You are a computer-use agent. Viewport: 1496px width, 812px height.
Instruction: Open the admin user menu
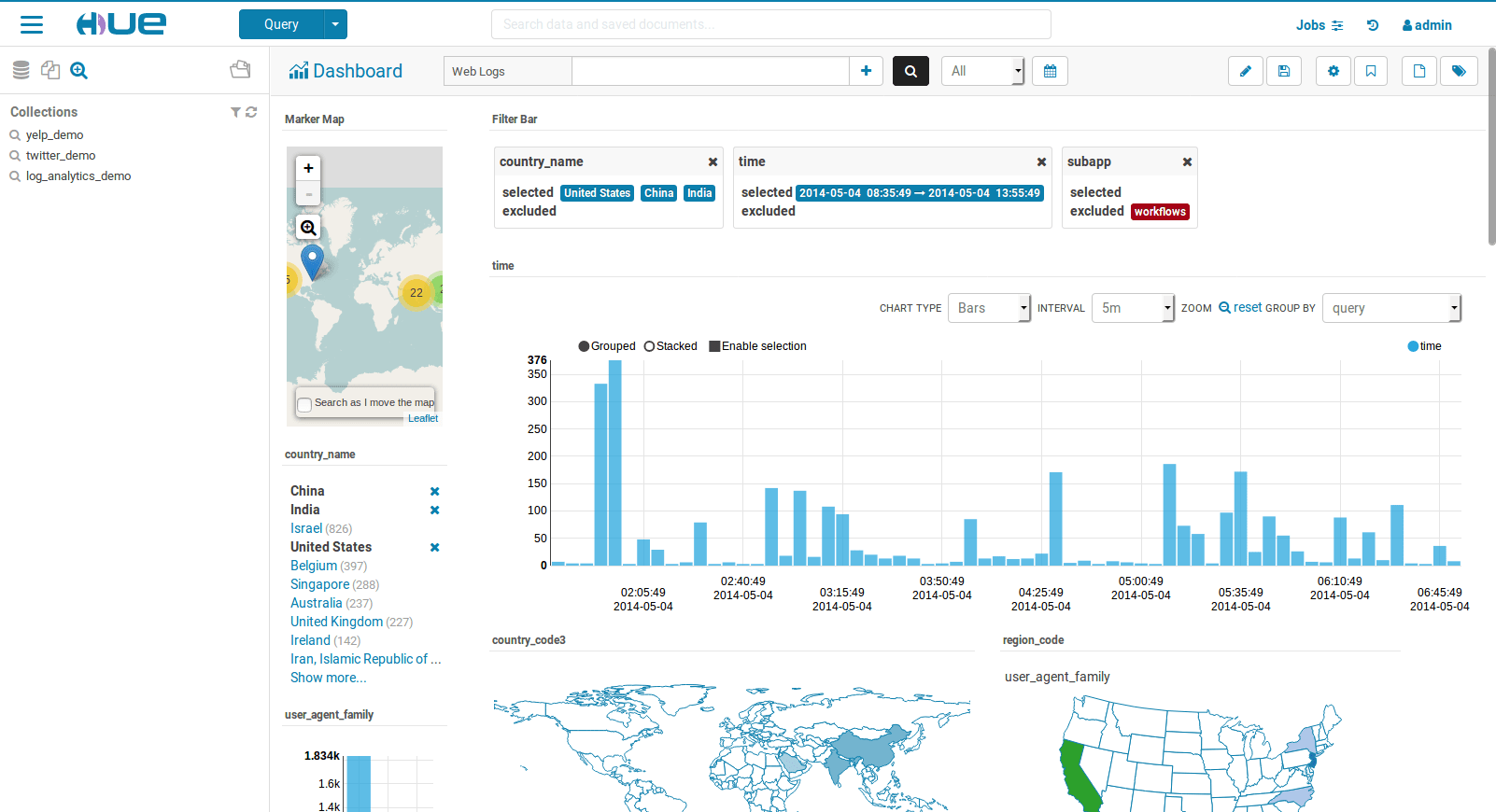1427,25
